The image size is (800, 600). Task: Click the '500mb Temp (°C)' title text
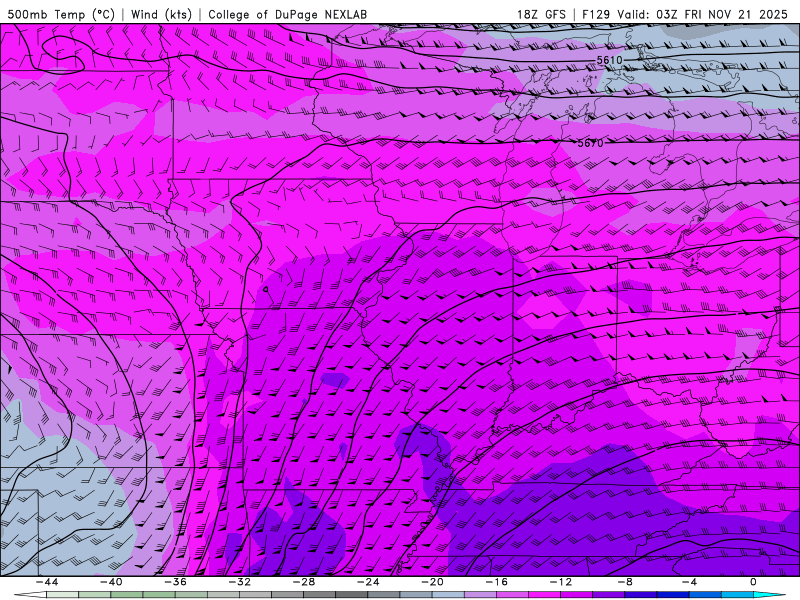61,14
